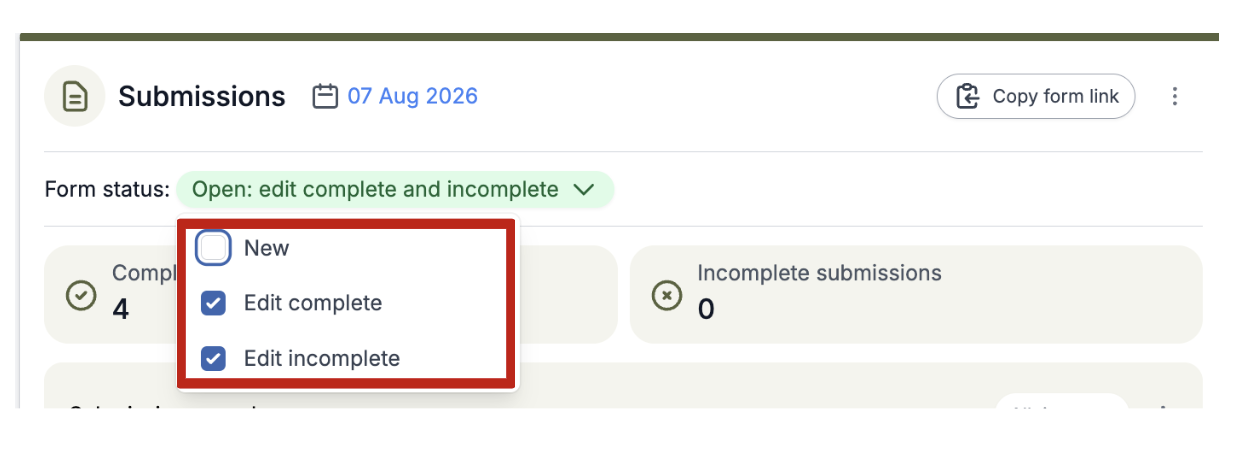Click the circled X incomplete submissions icon

pyautogui.click(x=666, y=295)
